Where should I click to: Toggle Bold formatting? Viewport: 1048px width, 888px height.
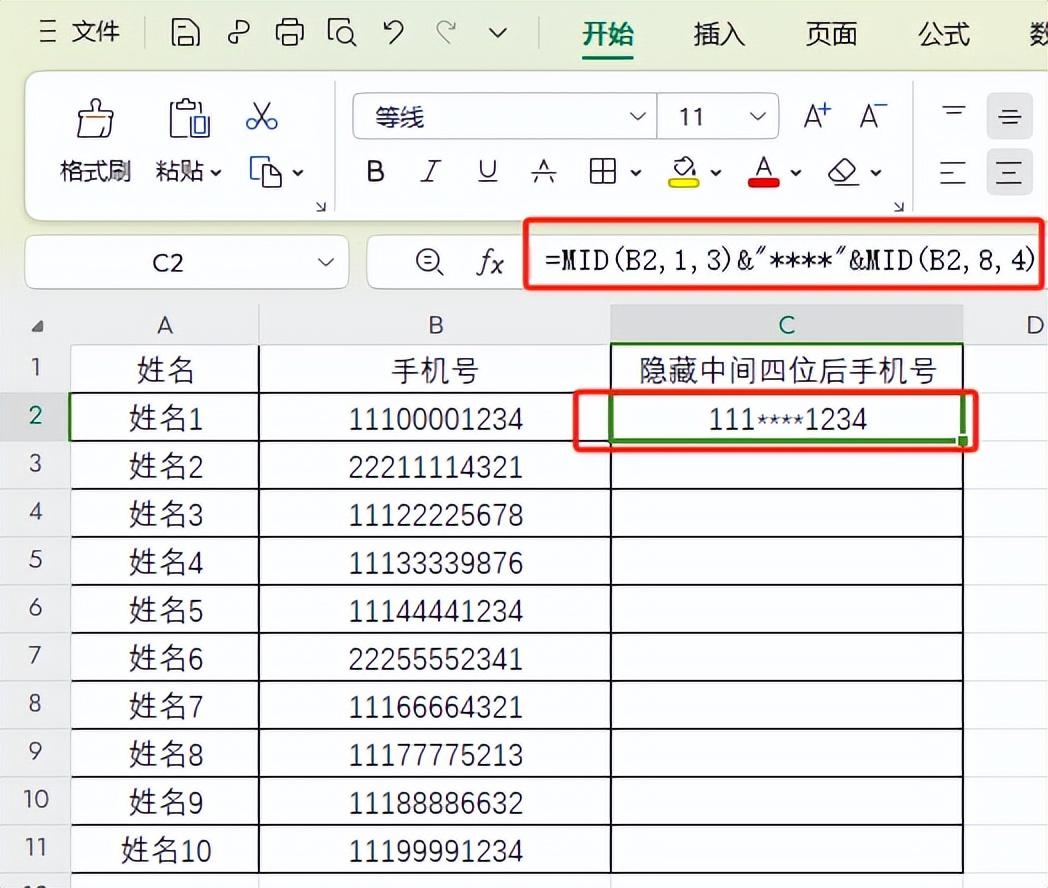[376, 172]
